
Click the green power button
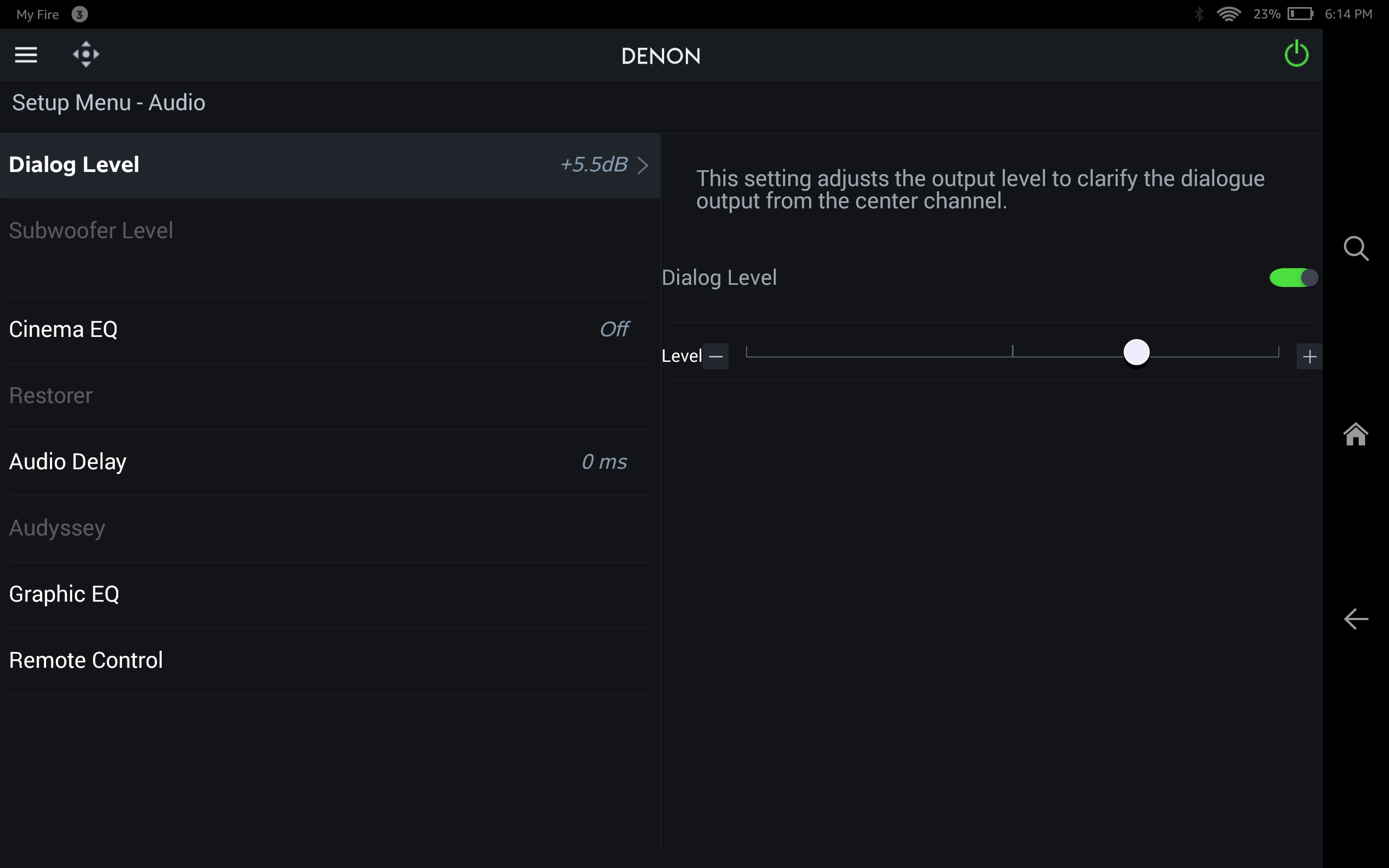(x=1297, y=53)
